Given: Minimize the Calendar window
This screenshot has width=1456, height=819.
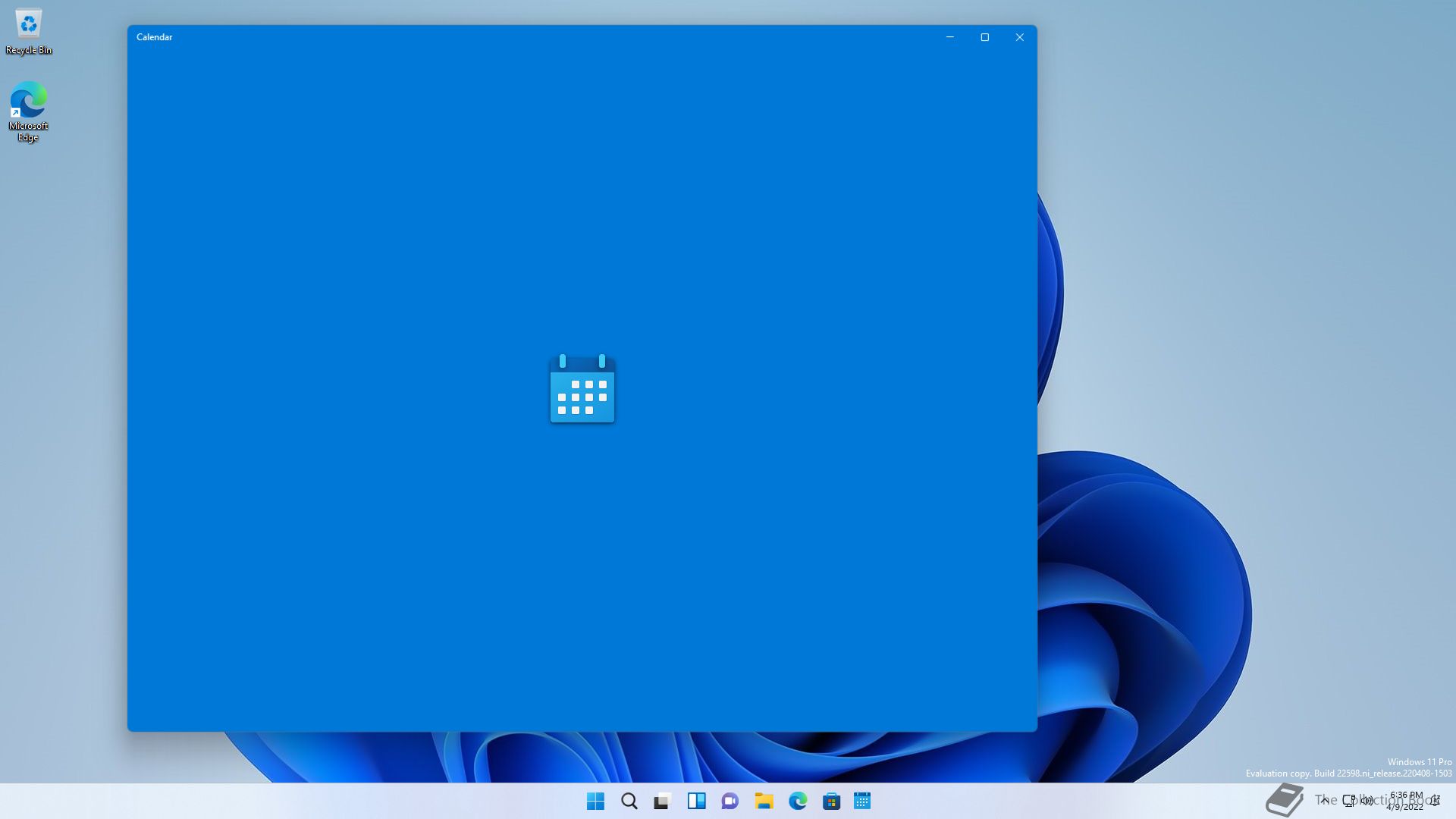Looking at the screenshot, I should coord(949,37).
